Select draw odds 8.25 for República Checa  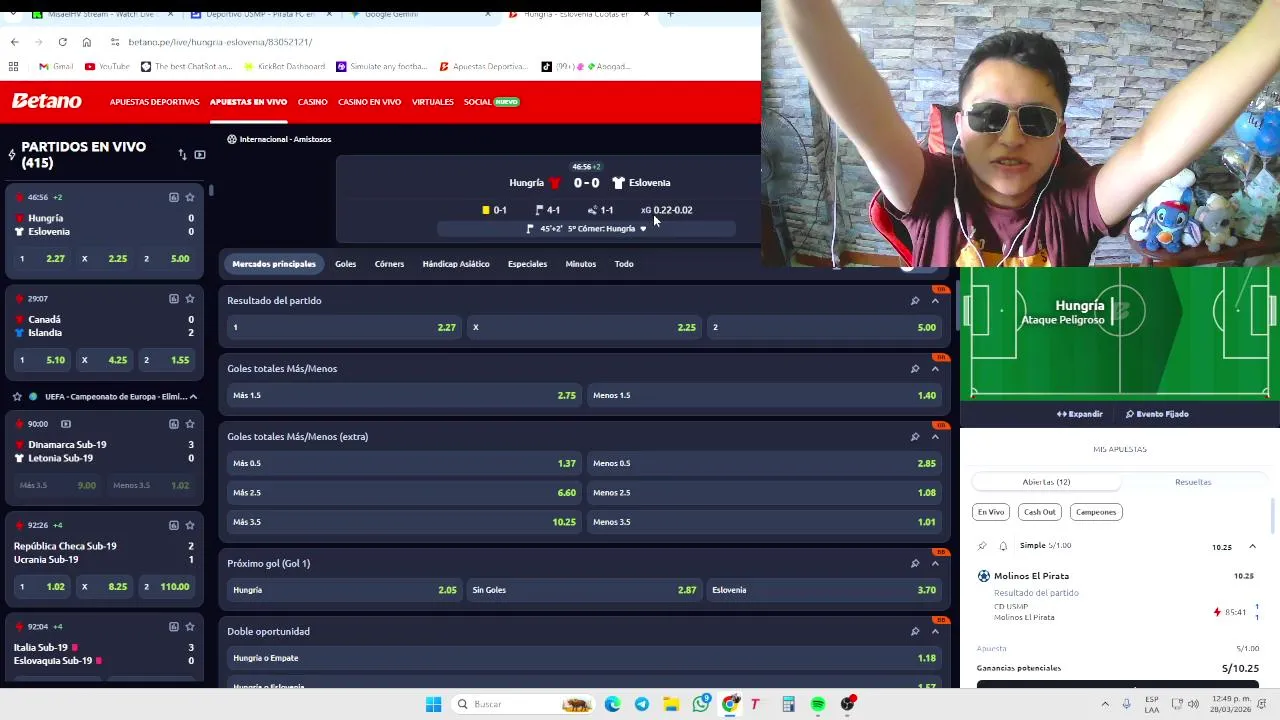pos(104,587)
